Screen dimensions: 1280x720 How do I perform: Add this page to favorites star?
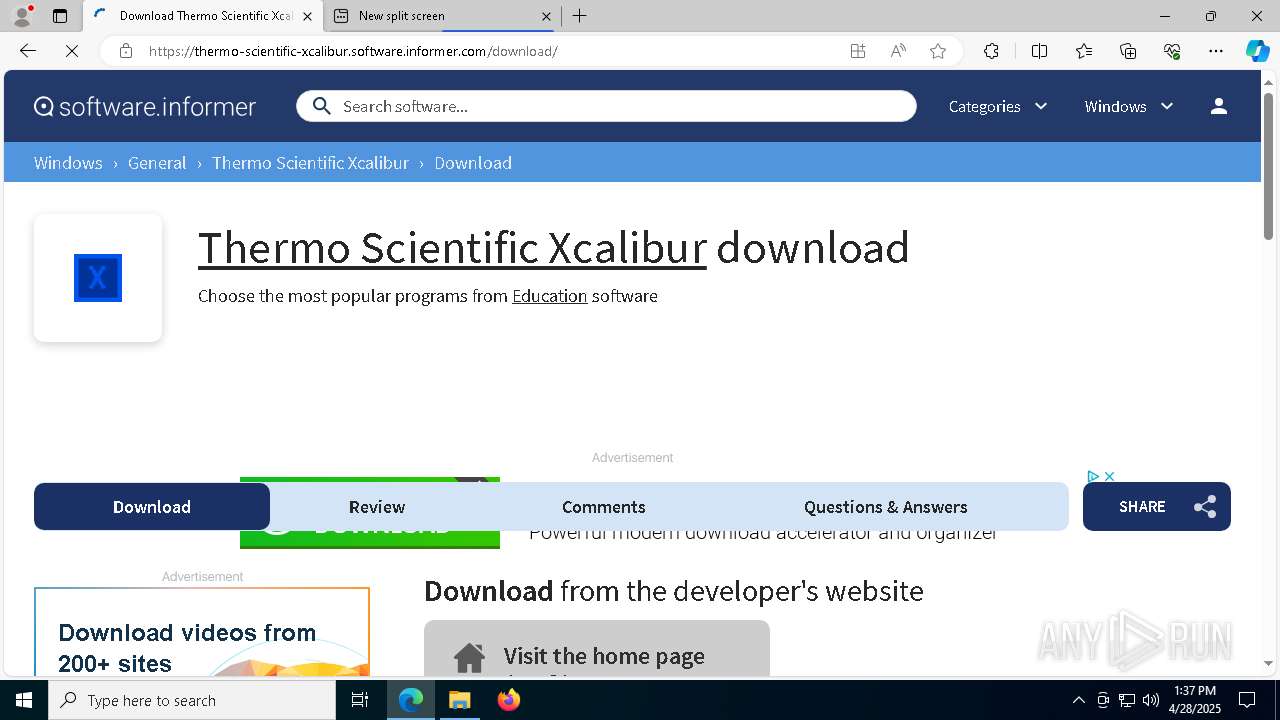pyautogui.click(x=938, y=51)
